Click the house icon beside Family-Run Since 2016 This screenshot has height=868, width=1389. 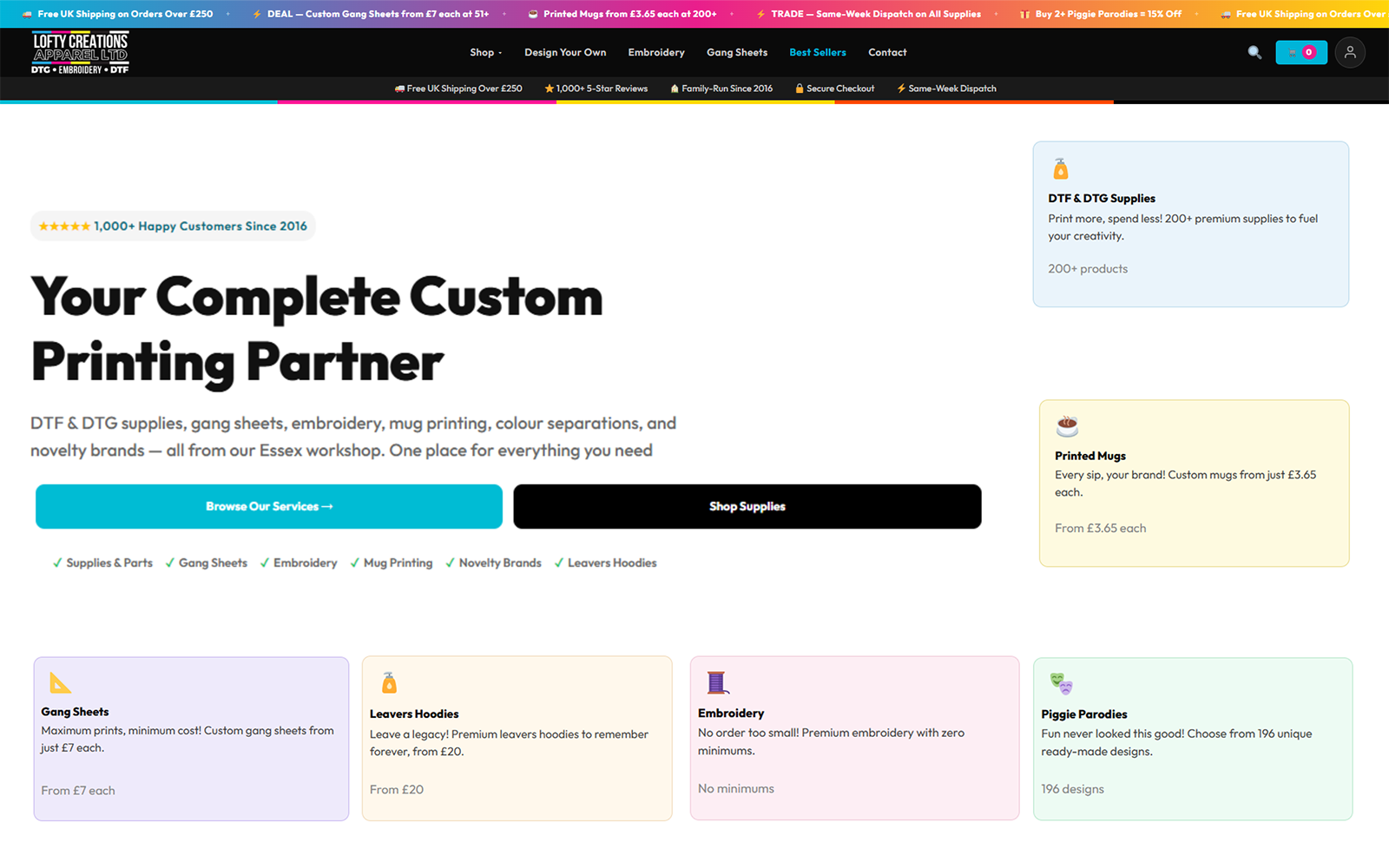[675, 89]
